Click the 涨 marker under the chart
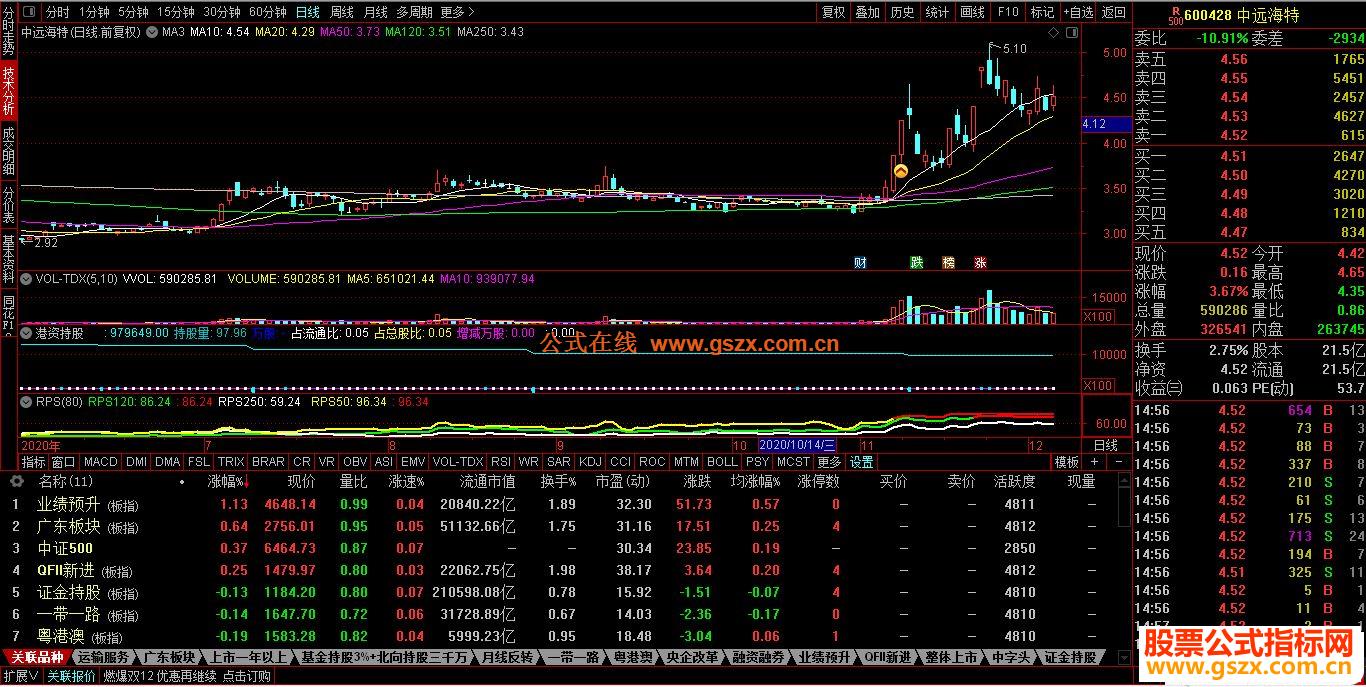Screen dimensions: 1366x687 pyautogui.click(x=980, y=263)
